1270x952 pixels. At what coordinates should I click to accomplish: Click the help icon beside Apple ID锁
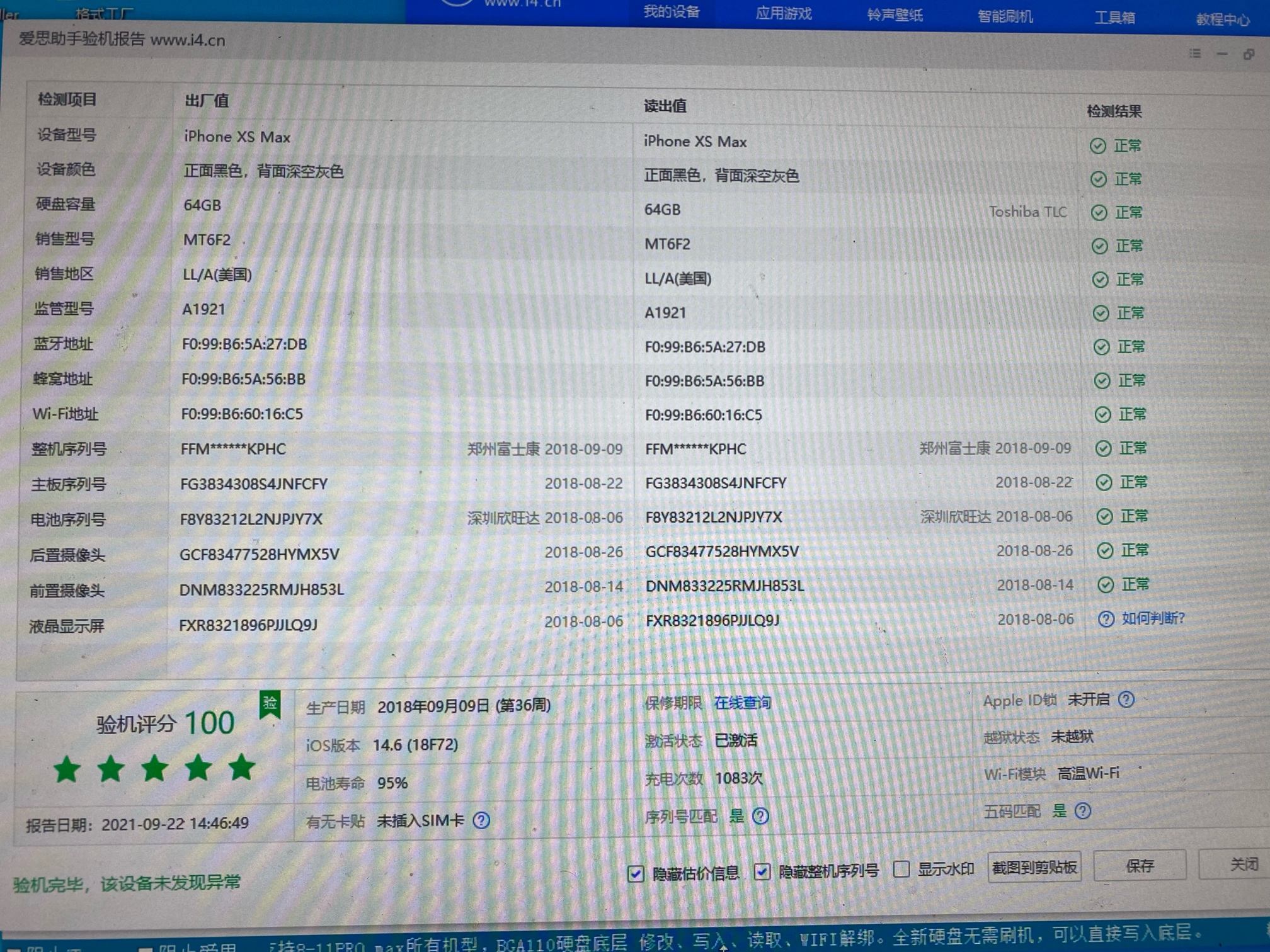click(1126, 700)
